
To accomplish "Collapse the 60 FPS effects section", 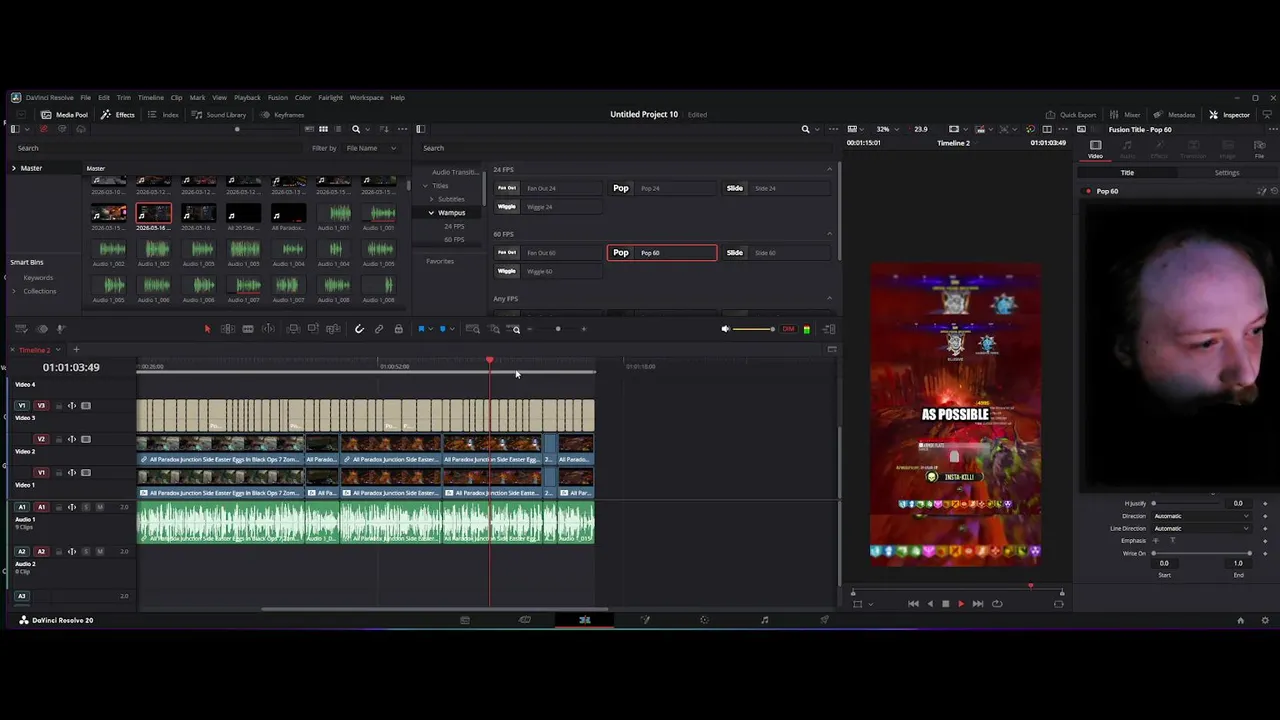I will point(829,234).
